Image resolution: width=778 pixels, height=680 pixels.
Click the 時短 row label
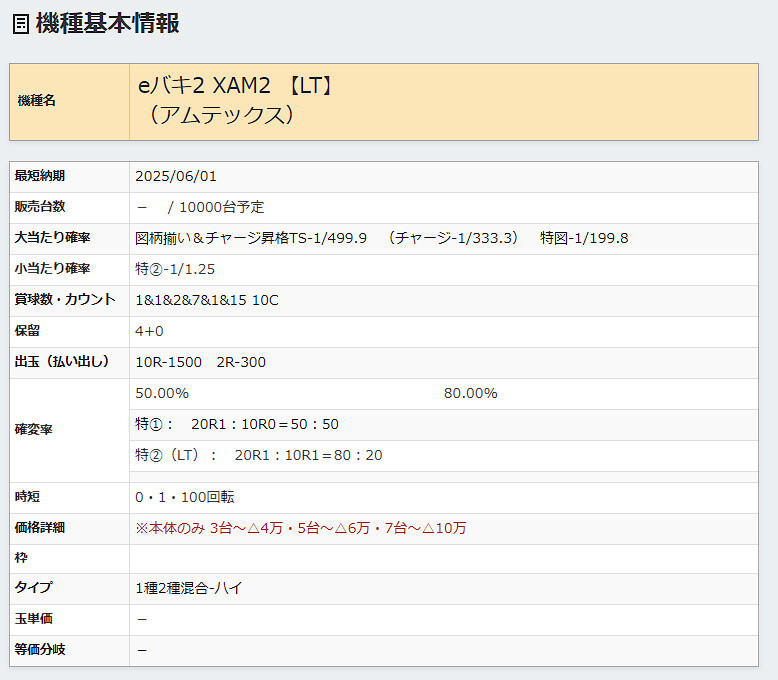27,496
